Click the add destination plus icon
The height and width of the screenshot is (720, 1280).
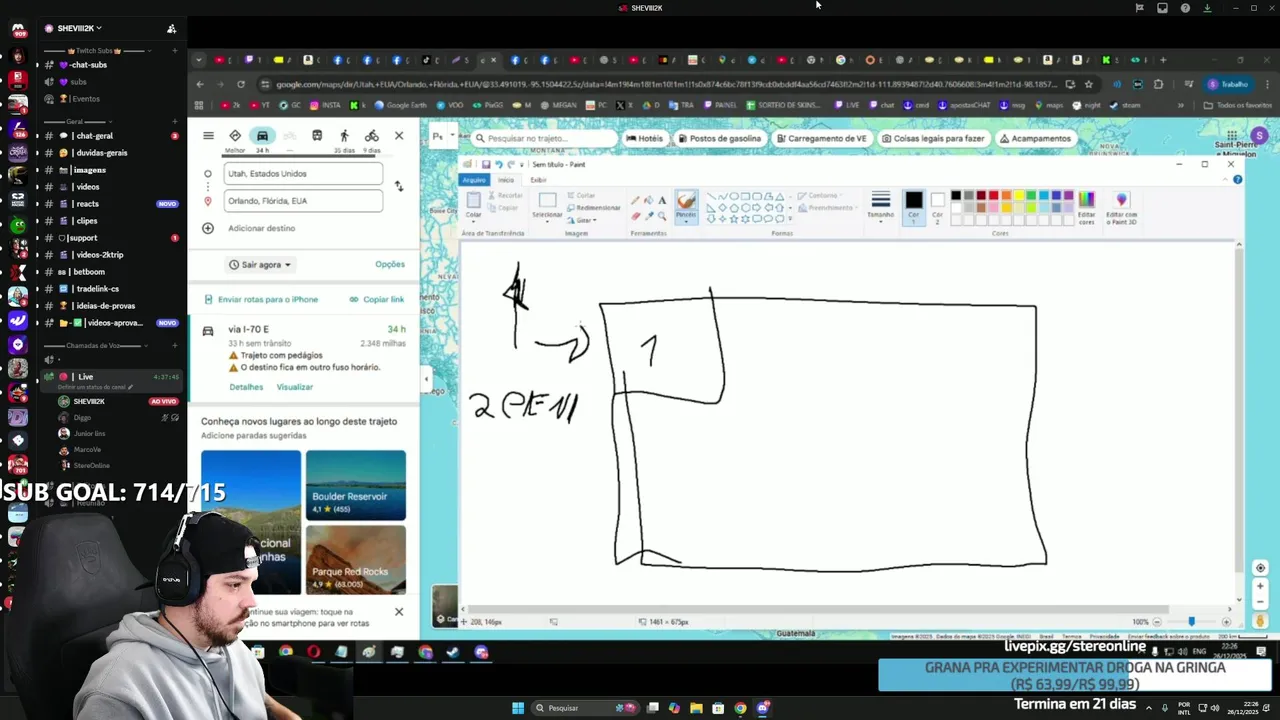coord(208,228)
